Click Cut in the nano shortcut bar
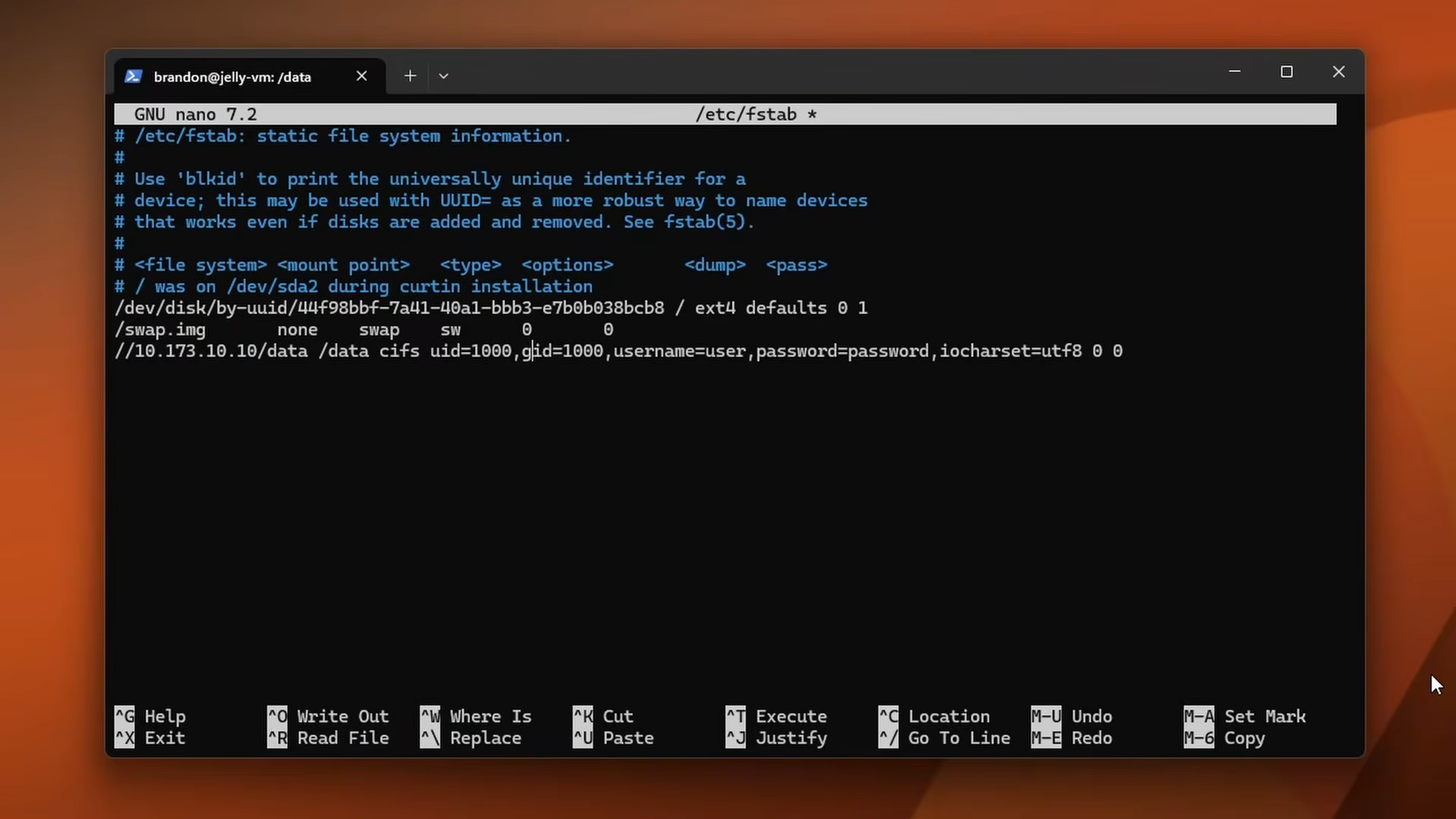 617,716
